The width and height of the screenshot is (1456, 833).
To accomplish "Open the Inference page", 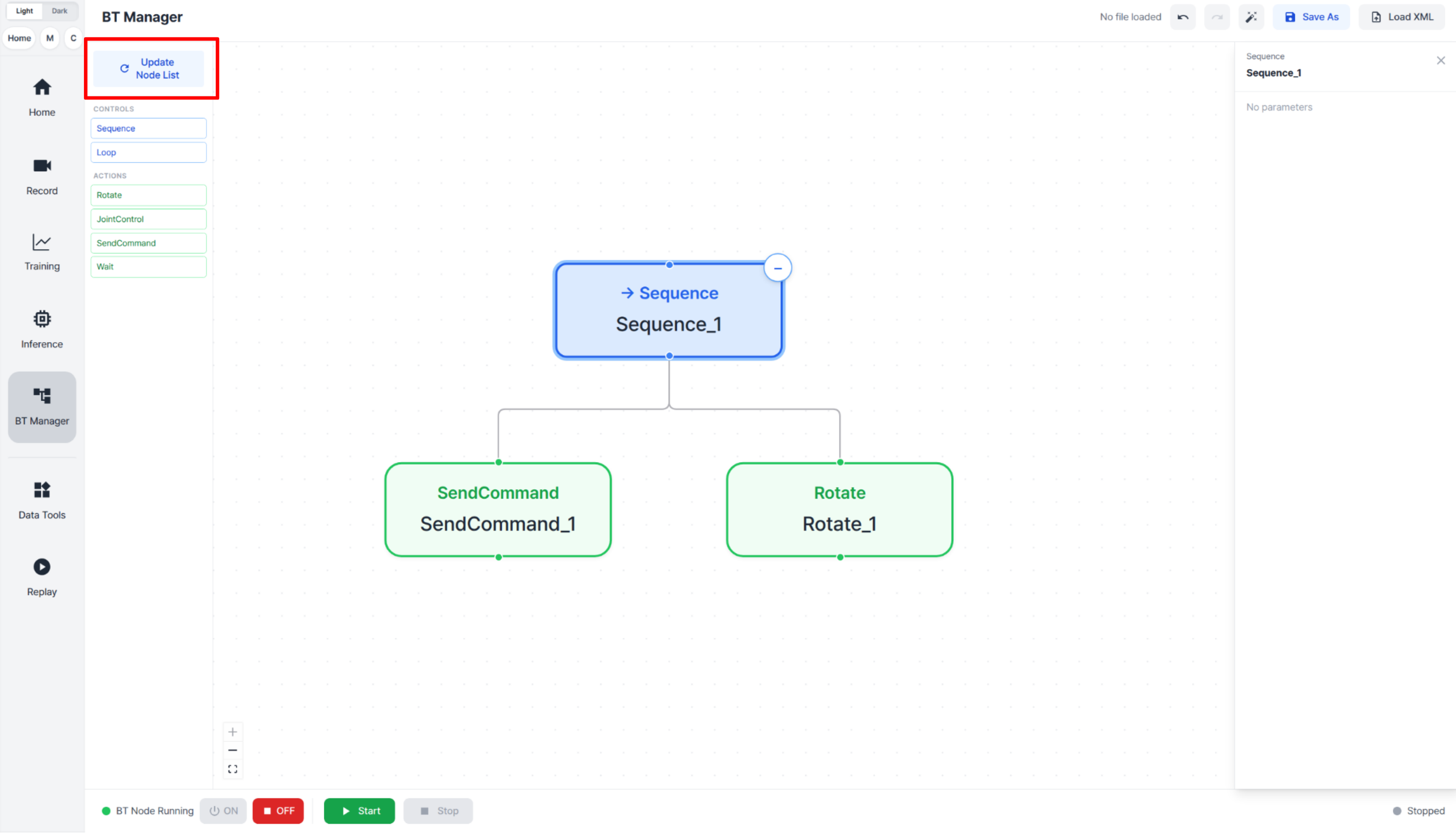I will (42, 329).
